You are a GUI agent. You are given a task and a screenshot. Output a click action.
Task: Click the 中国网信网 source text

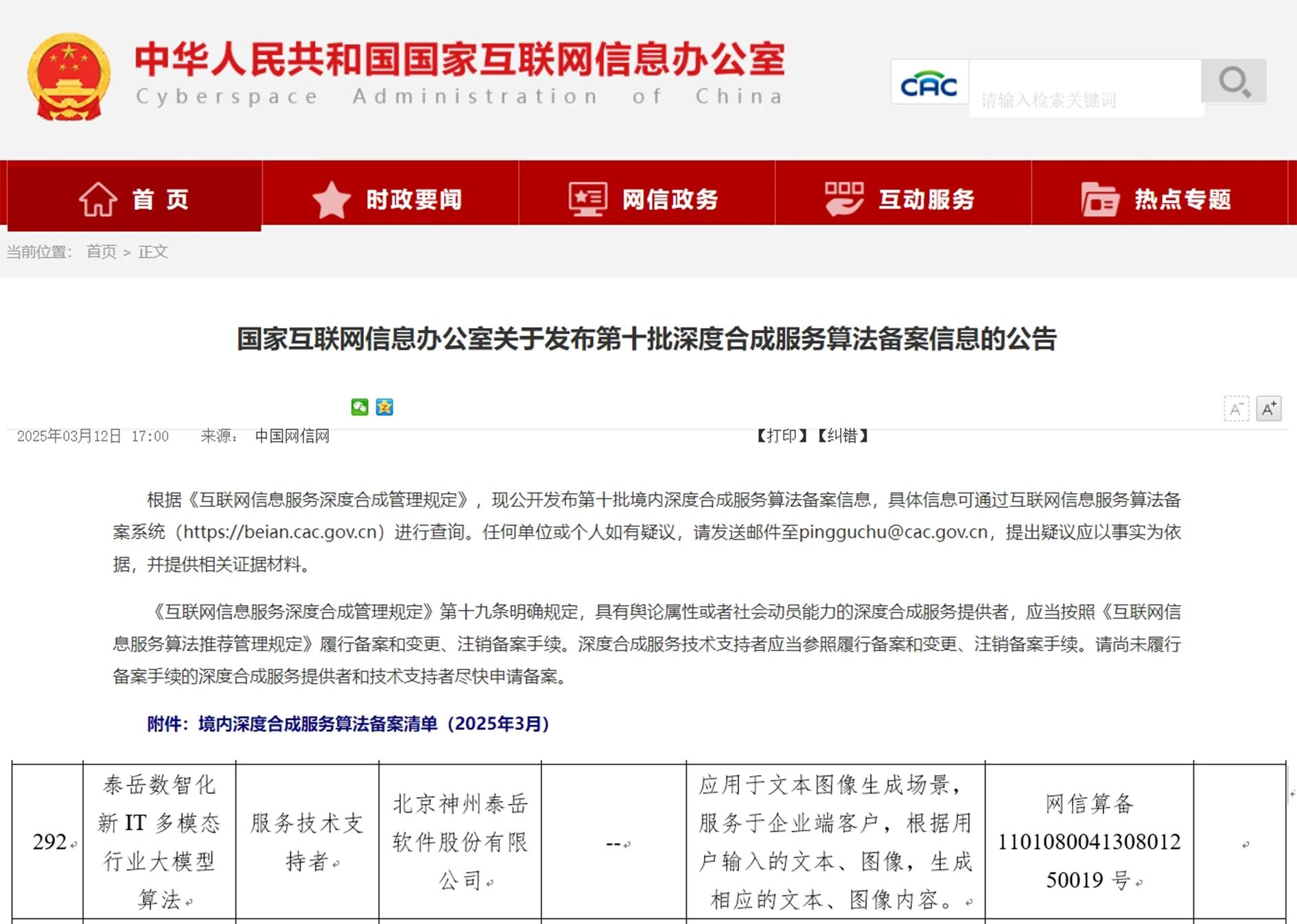pyautogui.click(x=292, y=436)
